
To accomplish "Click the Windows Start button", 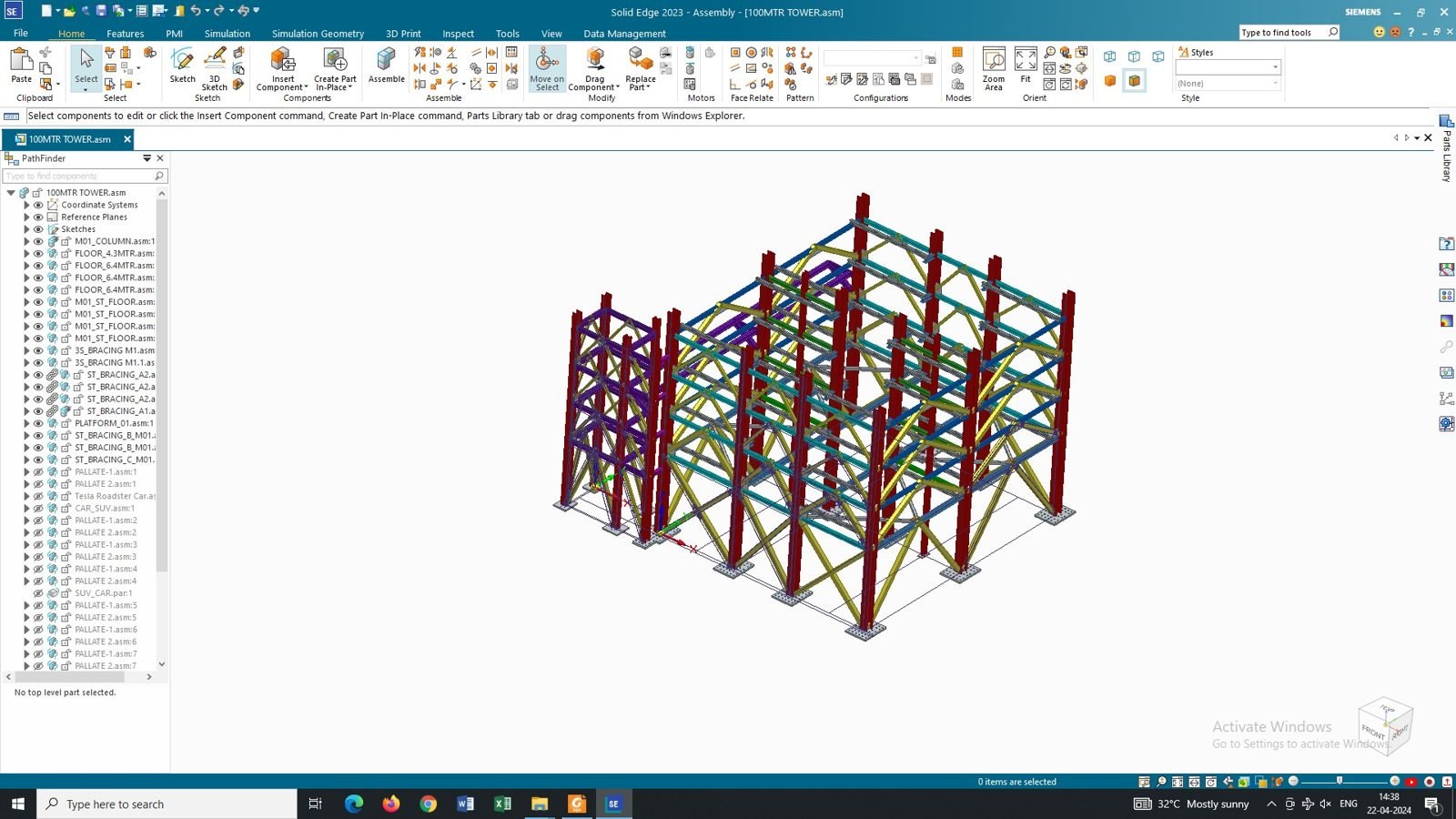I will click(17, 804).
